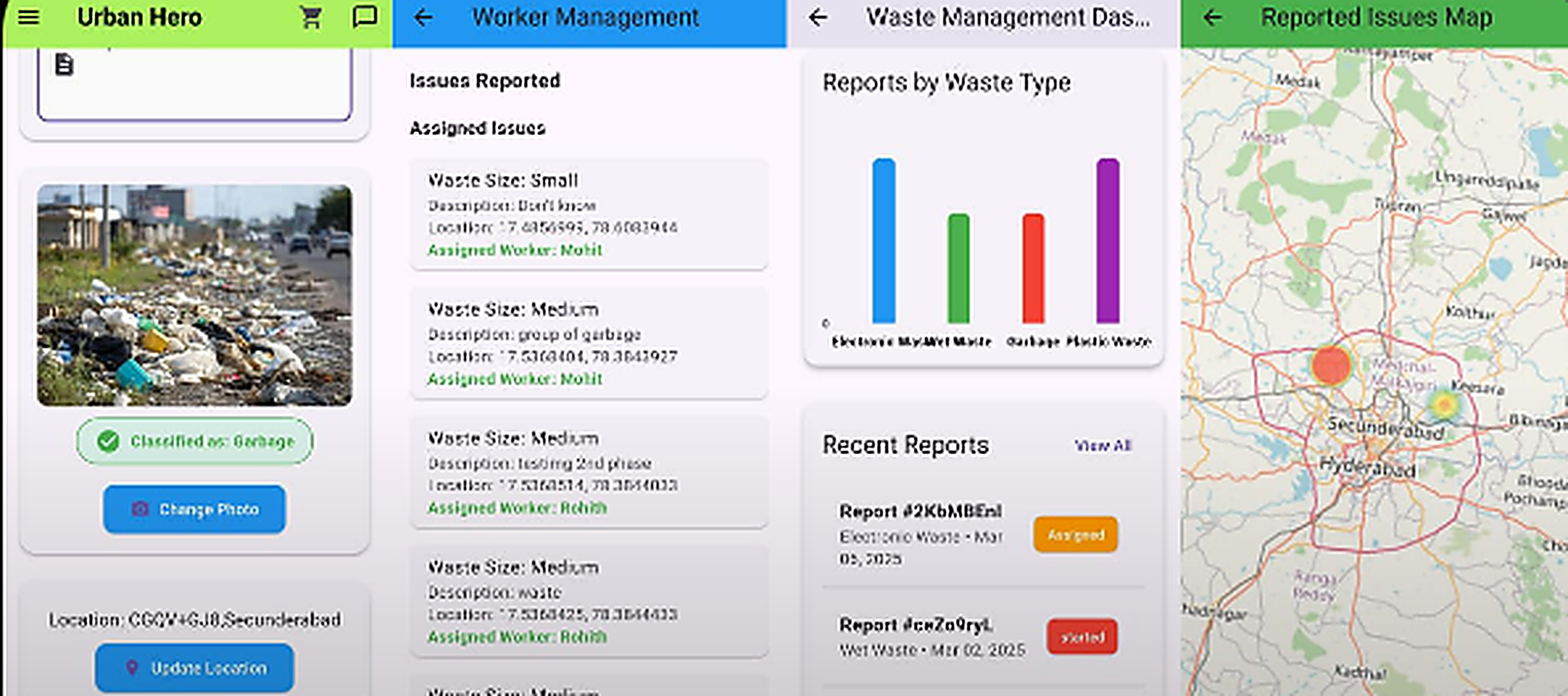The image size is (1568, 696).
Task: Go back from the Waste Management Dashboard screen
Action: click(x=818, y=18)
